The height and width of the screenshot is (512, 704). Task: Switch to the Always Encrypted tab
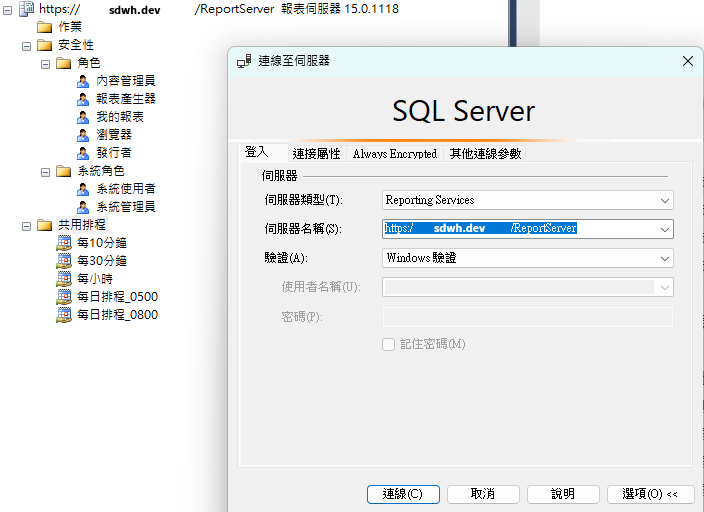(x=394, y=154)
